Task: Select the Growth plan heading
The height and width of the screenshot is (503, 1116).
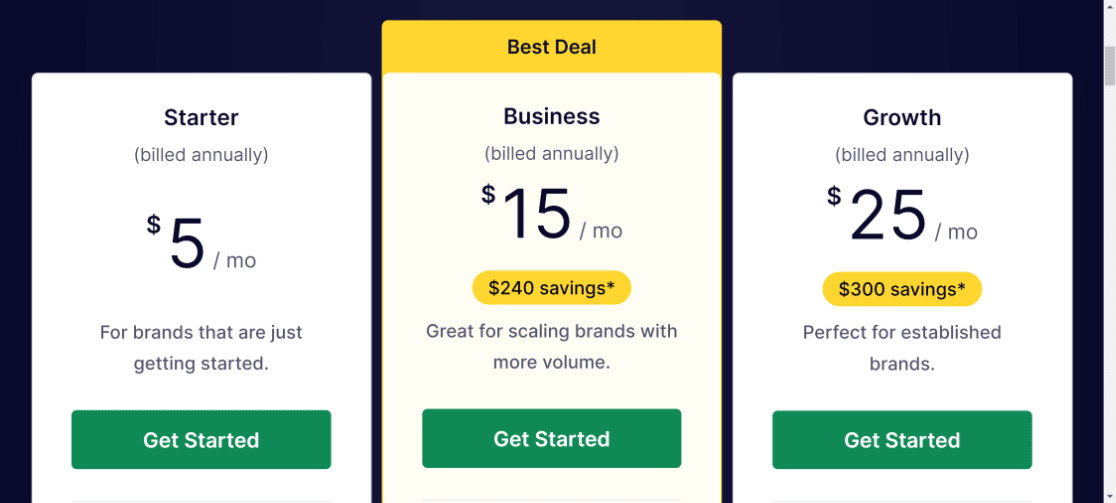Action: coord(902,118)
